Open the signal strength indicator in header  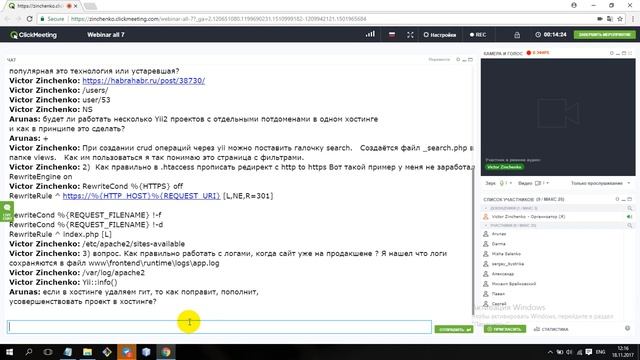370,34
